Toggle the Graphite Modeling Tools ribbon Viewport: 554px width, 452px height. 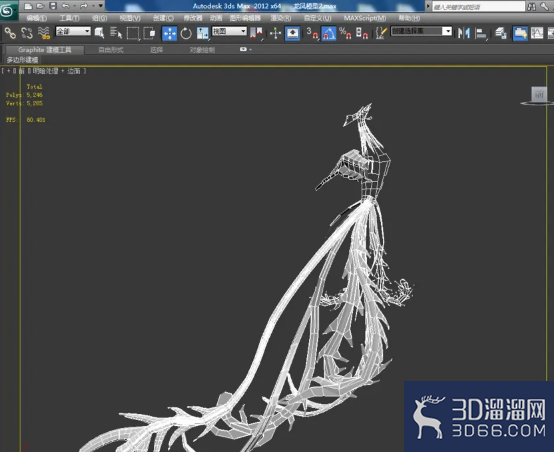pyautogui.click(x=520, y=34)
